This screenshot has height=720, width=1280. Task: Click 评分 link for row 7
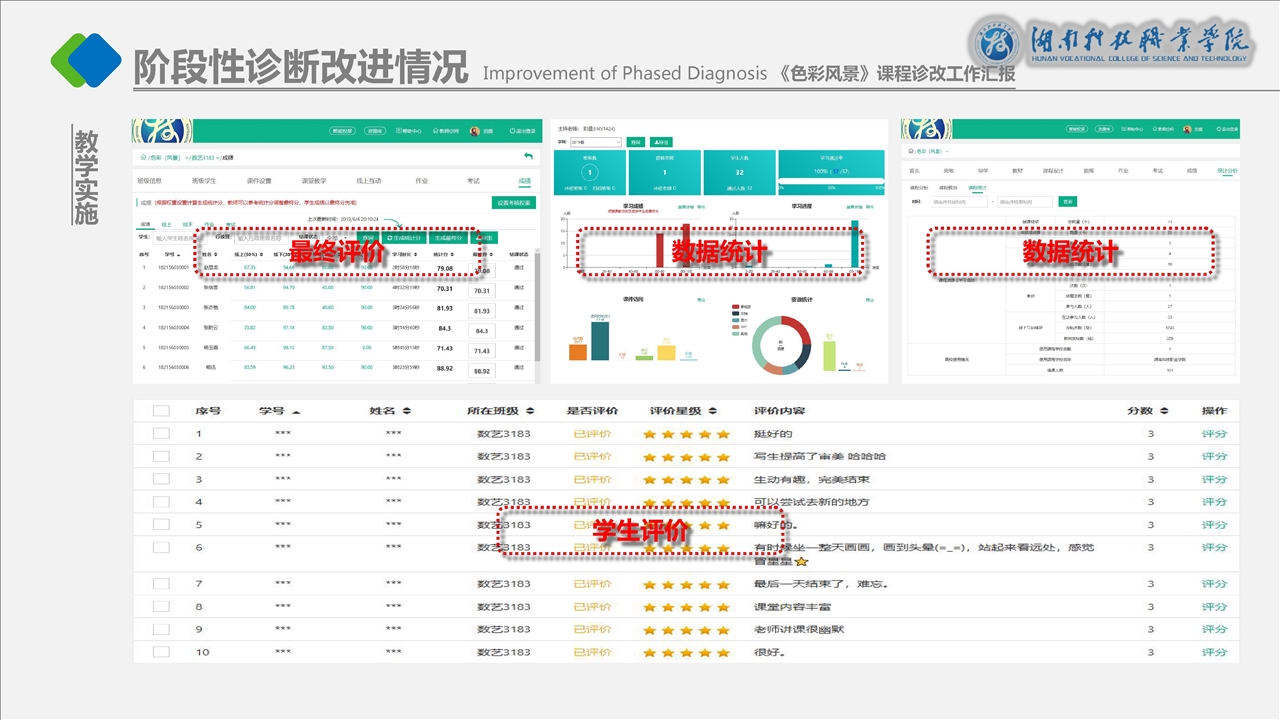1214,584
